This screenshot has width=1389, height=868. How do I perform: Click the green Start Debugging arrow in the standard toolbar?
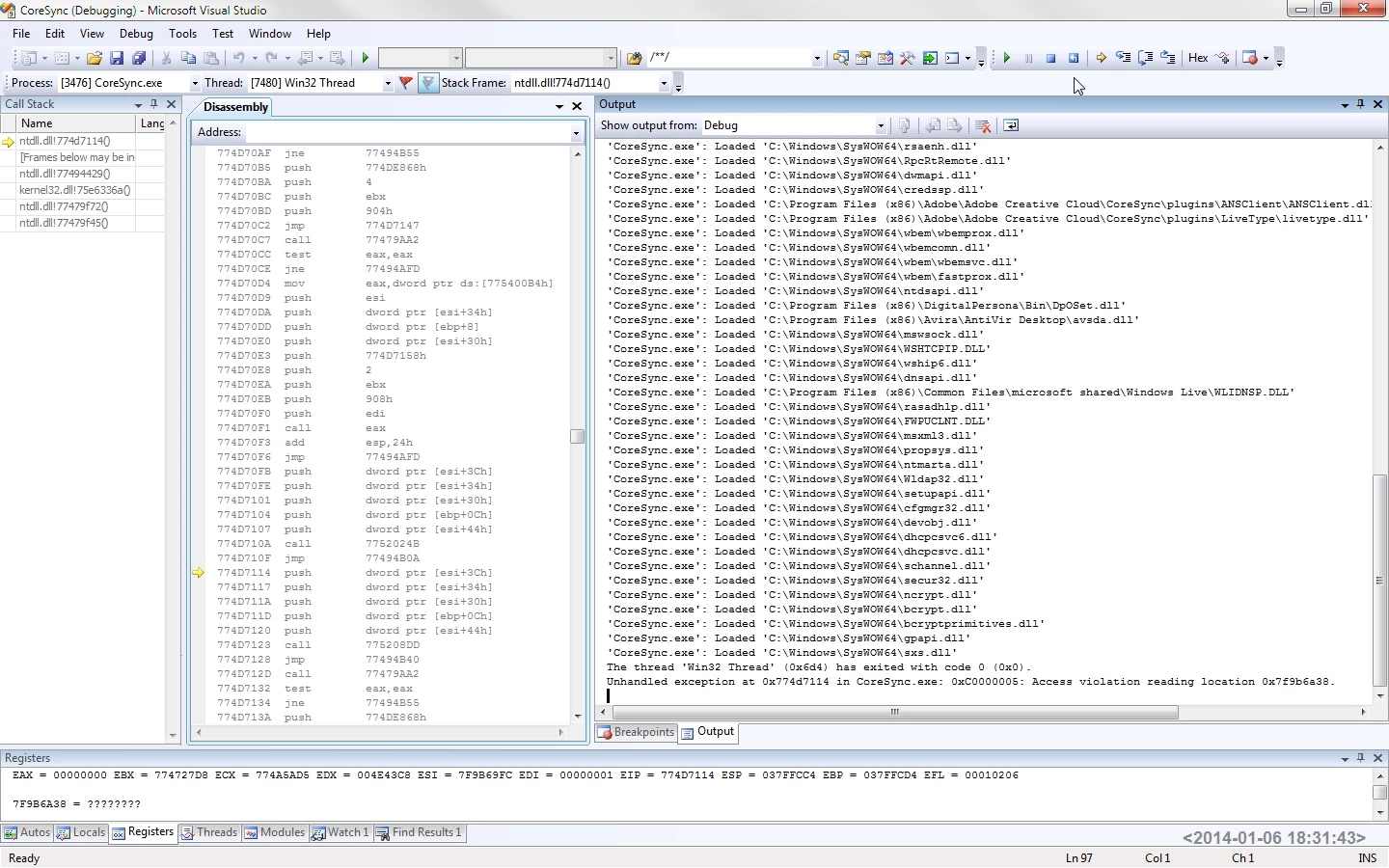[x=366, y=58]
